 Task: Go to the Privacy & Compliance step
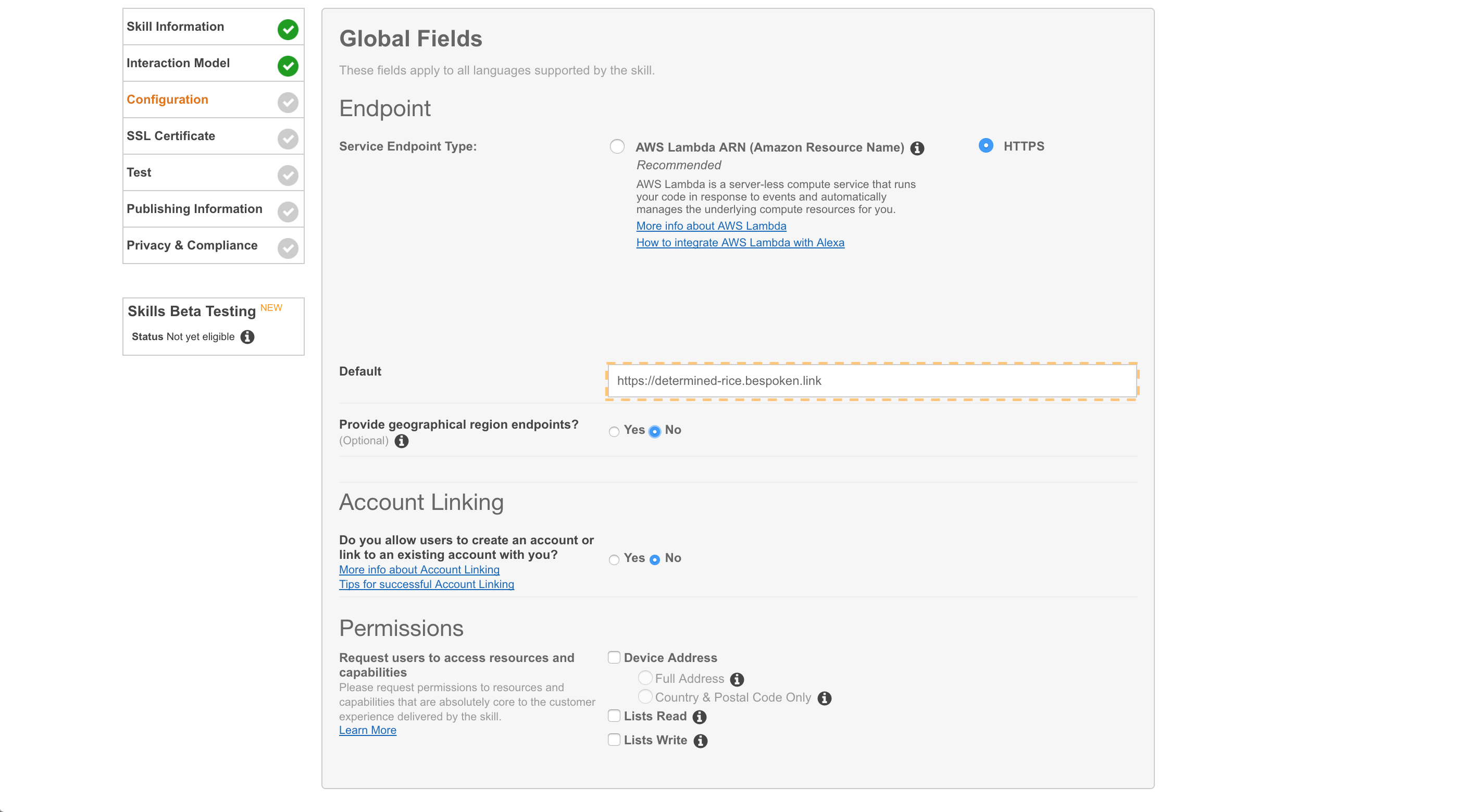214,245
